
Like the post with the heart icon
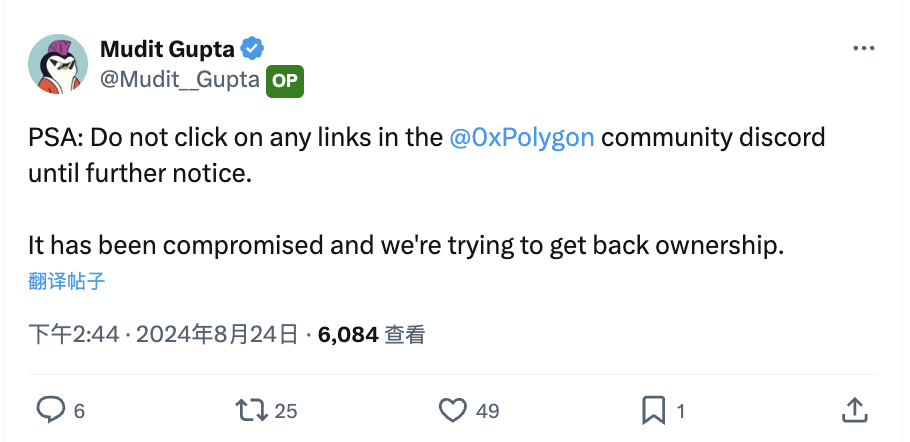(453, 409)
